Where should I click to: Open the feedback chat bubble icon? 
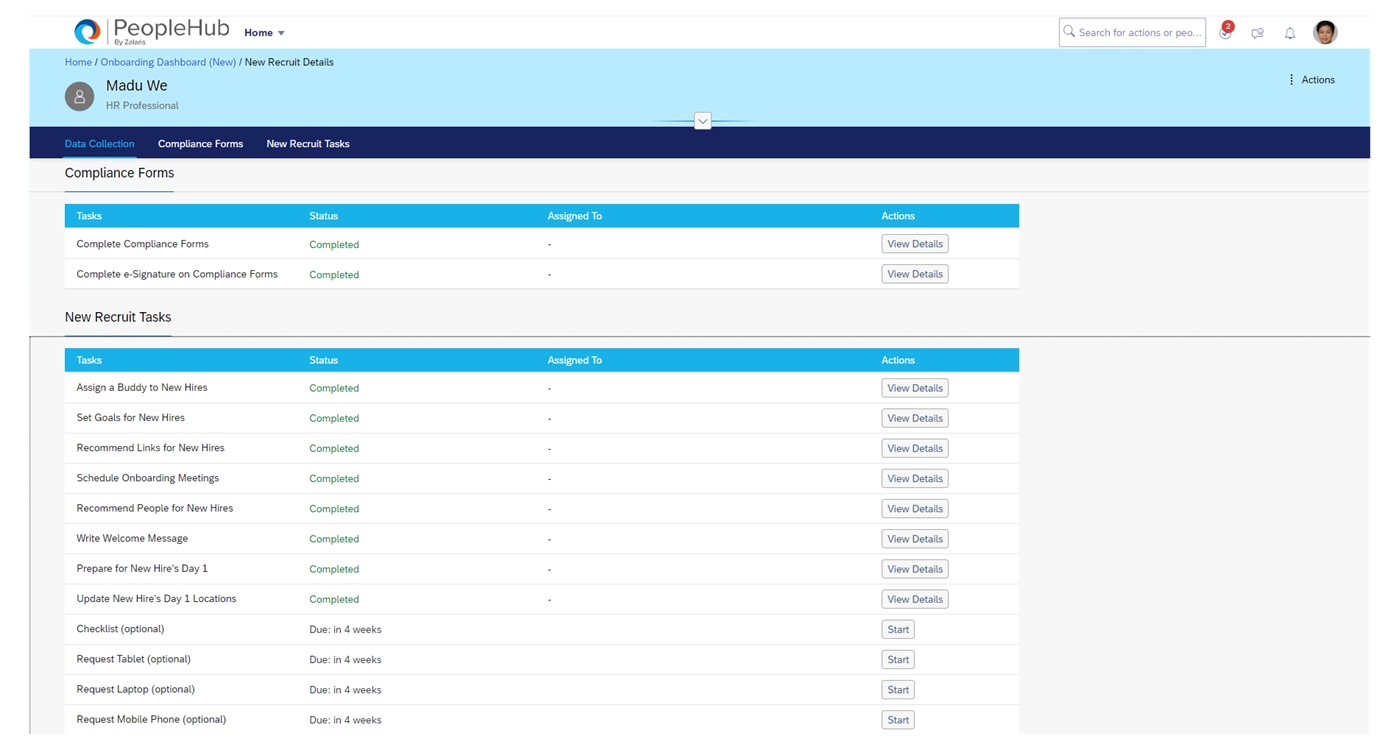tap(1257, 33)
